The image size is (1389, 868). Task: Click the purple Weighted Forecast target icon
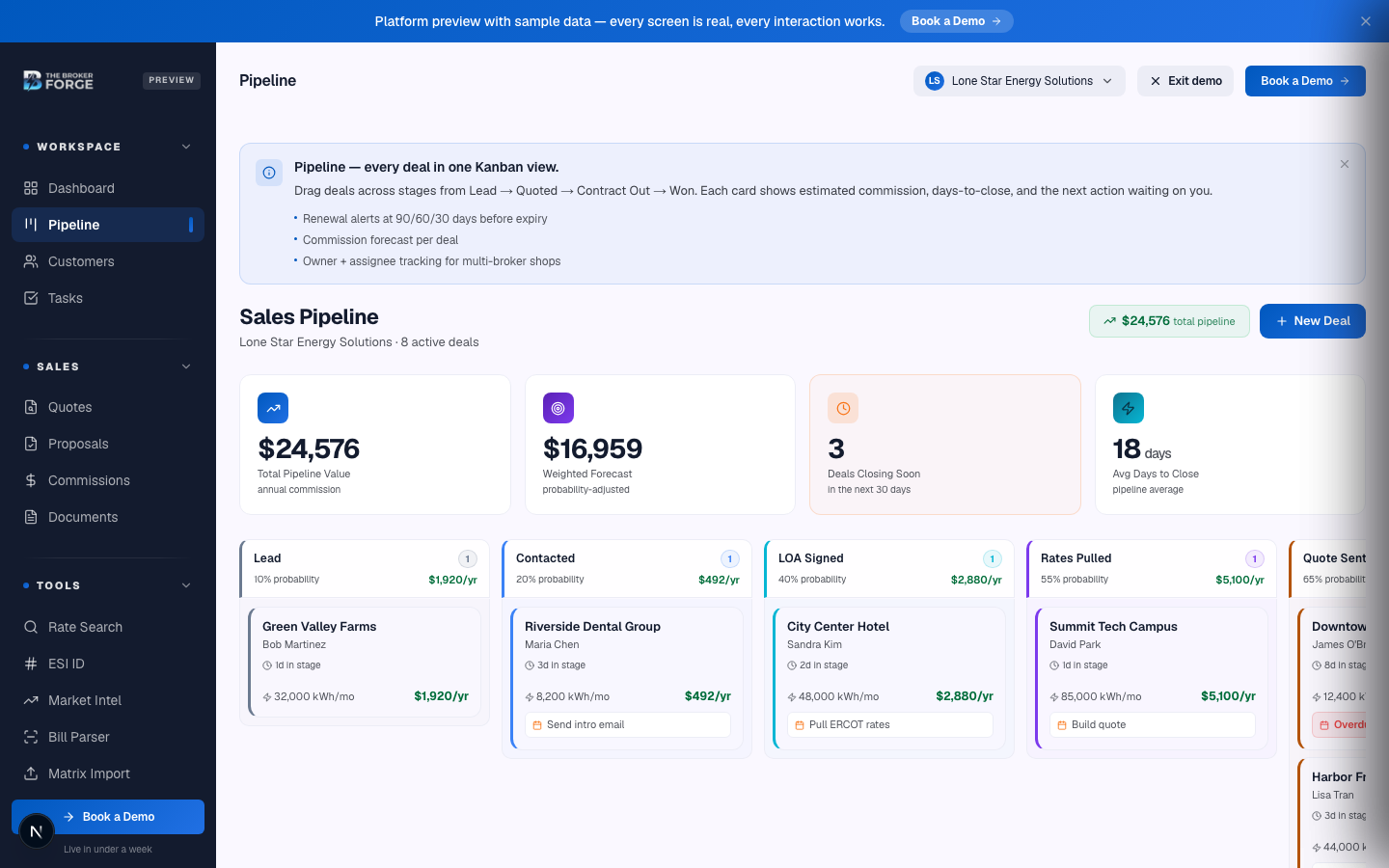(558, 408)
